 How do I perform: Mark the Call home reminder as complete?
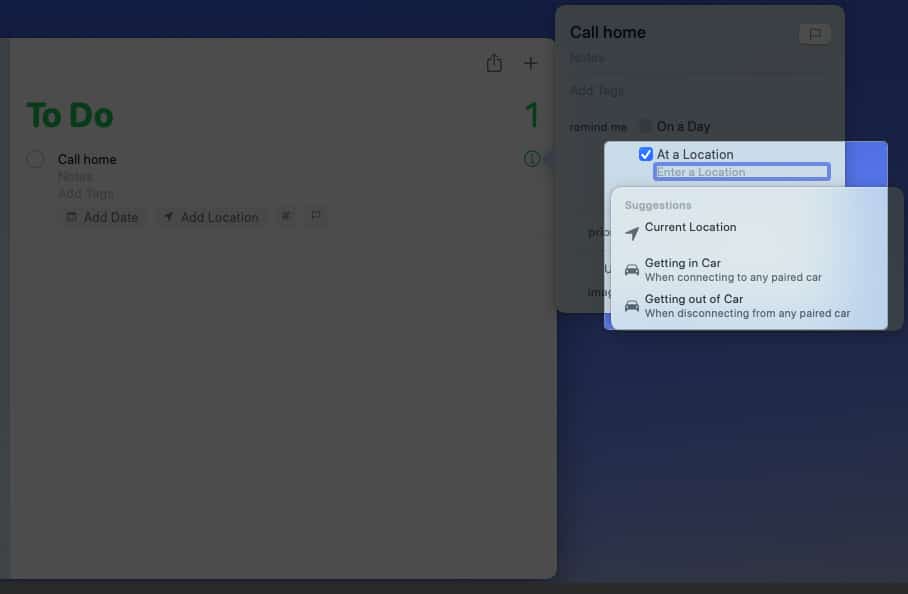point(35,158)
